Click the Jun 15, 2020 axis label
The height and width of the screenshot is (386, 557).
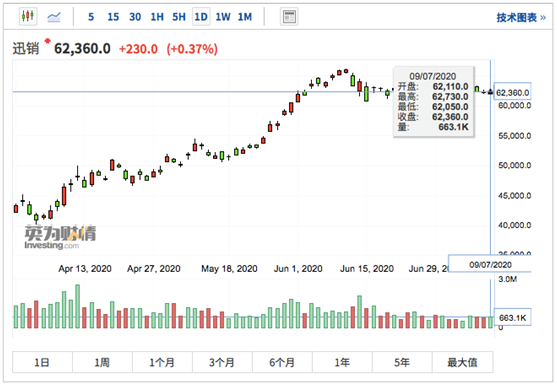point(367,269)
